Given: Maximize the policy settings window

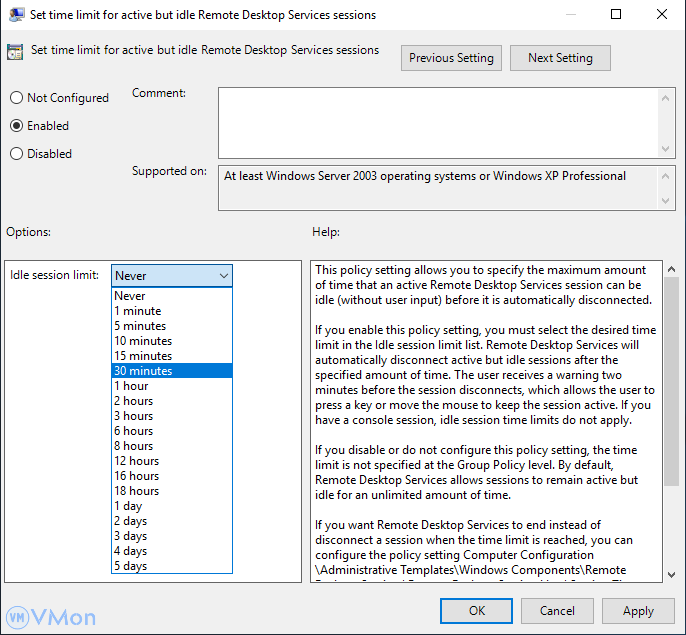Looking at the screenshot, I should (x=616, y=15).
